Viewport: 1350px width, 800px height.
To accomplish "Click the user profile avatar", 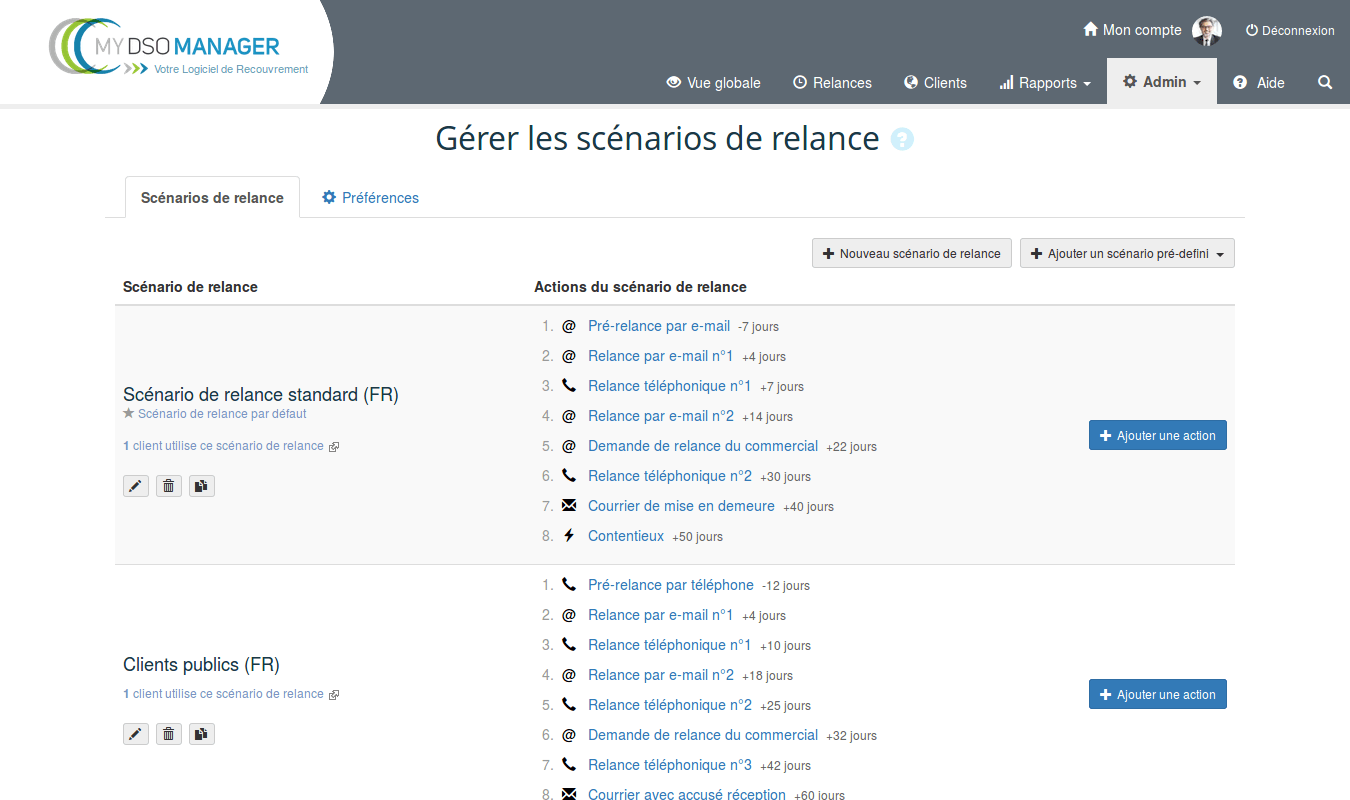I will (x=1207, y=31).
